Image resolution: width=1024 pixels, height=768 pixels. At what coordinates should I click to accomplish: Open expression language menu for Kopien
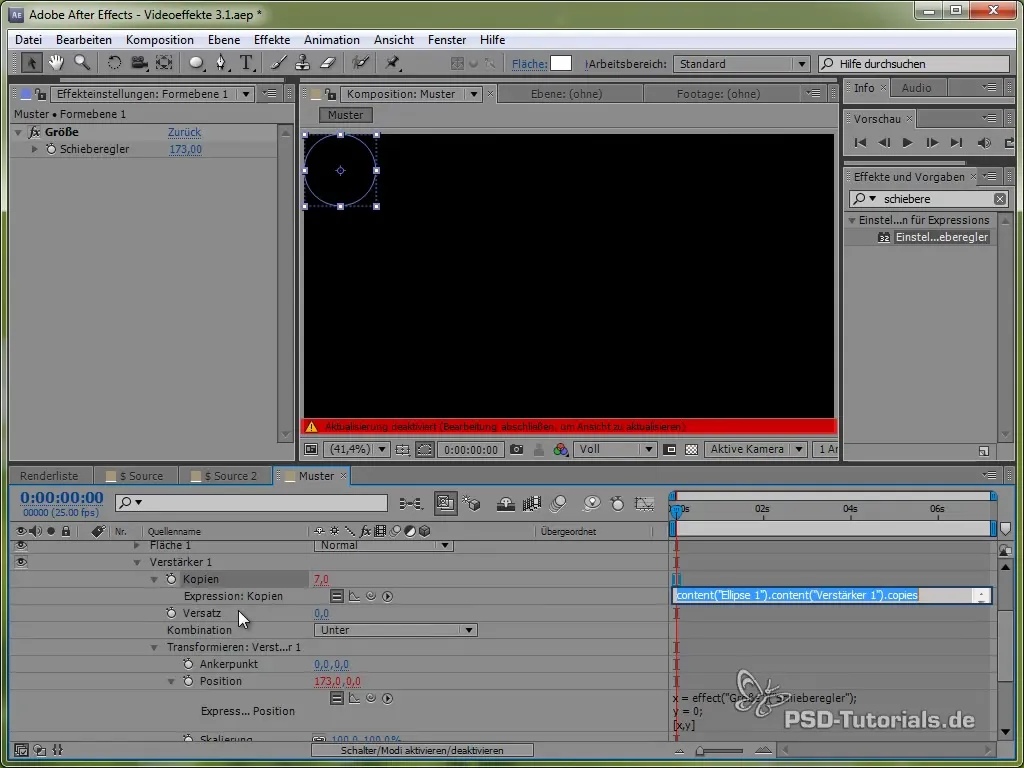388,596
